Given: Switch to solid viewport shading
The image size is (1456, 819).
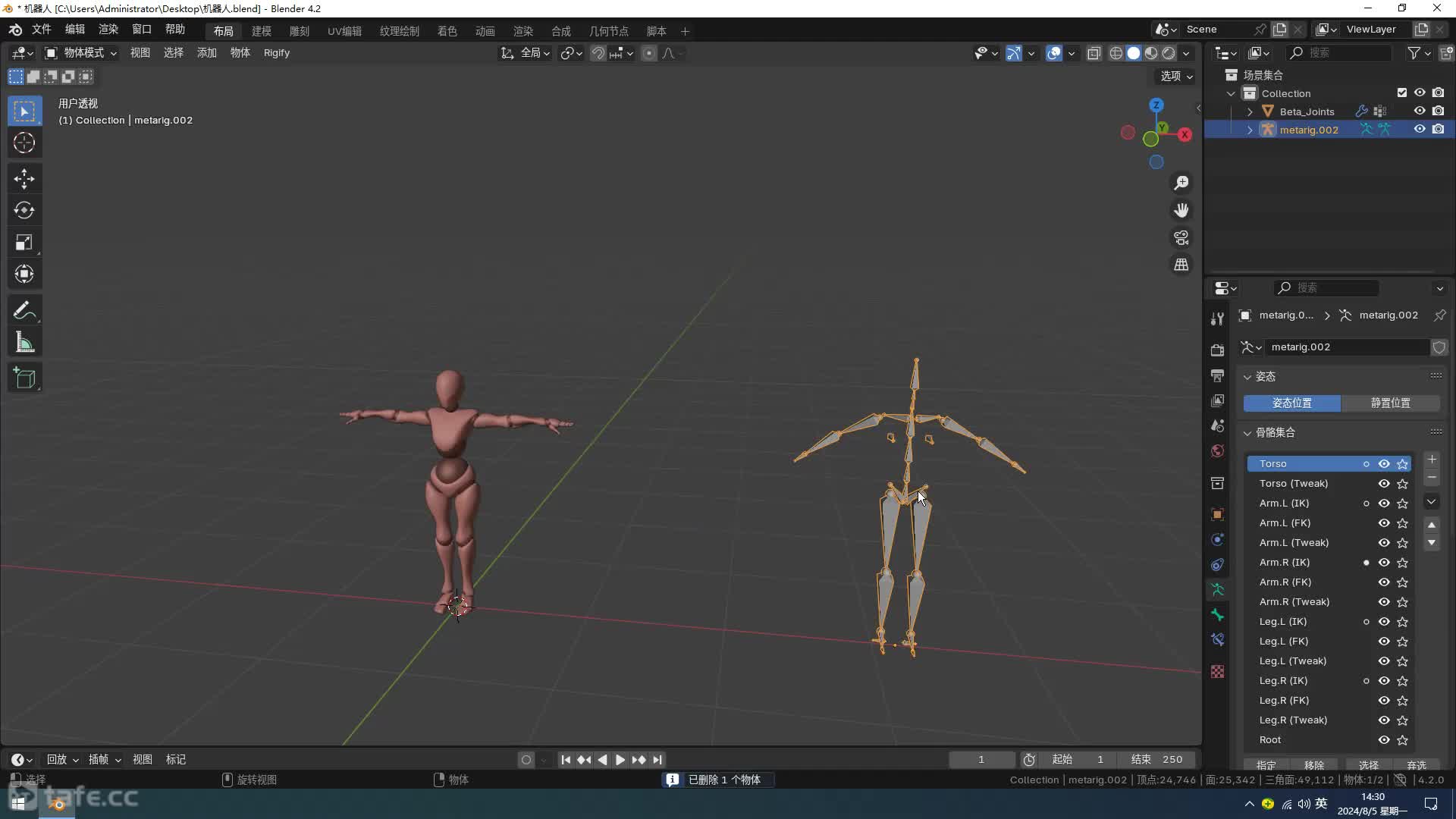Looking at the screenshot, I should [1134, 53].
